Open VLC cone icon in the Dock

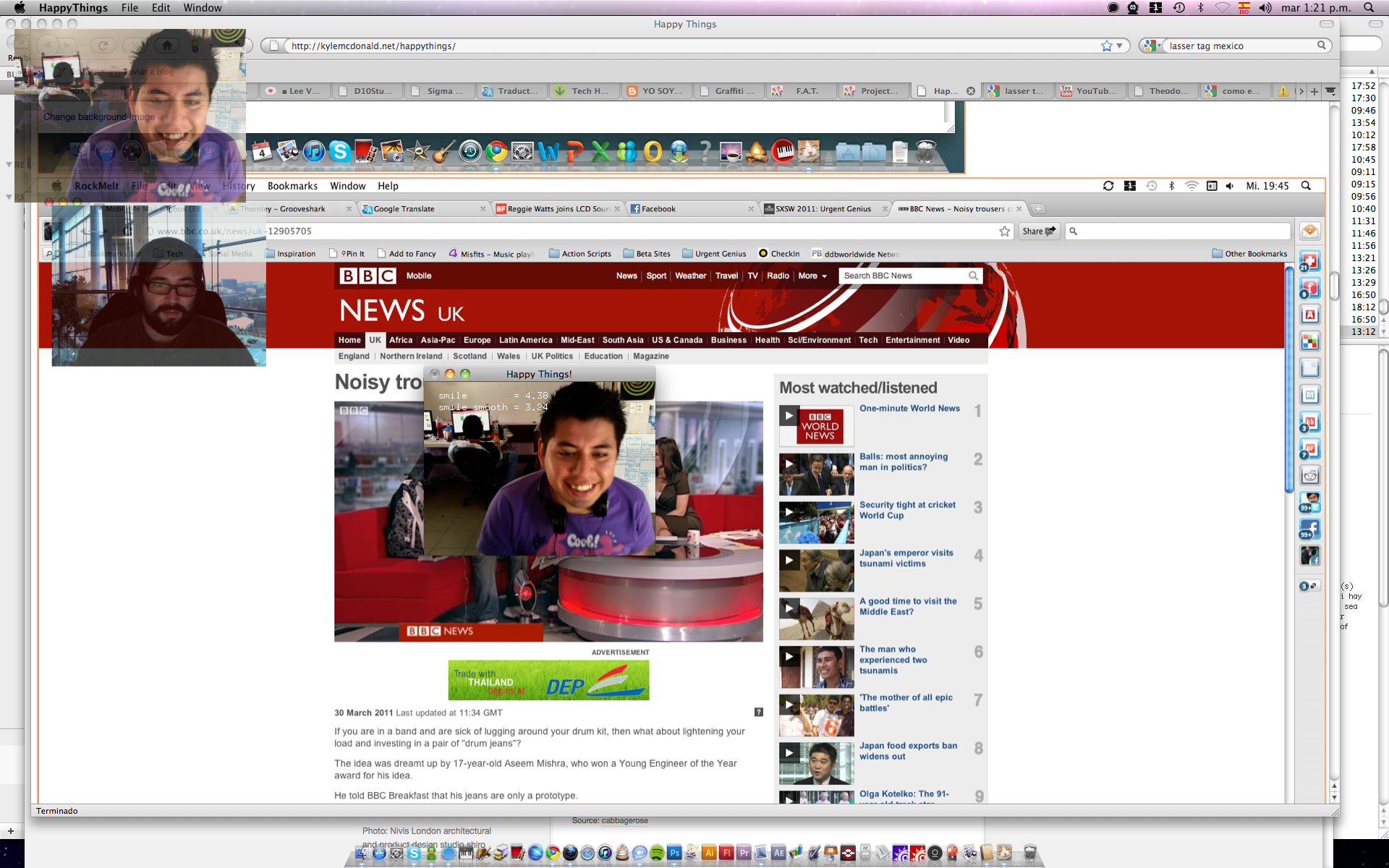point(622,853)
